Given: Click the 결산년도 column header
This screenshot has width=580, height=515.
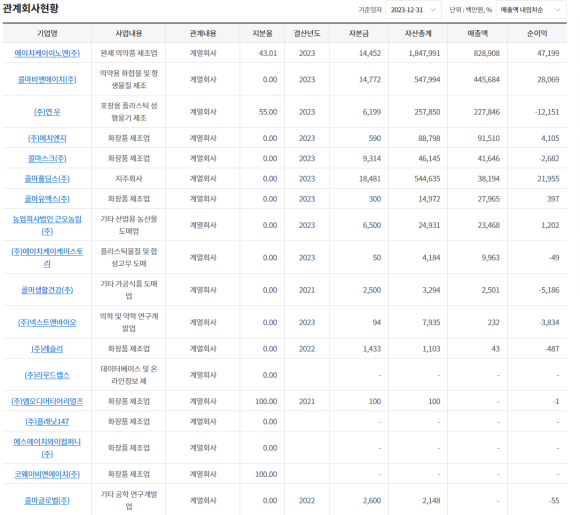Looking at the screenshot, I should click(x=307, y=33).
